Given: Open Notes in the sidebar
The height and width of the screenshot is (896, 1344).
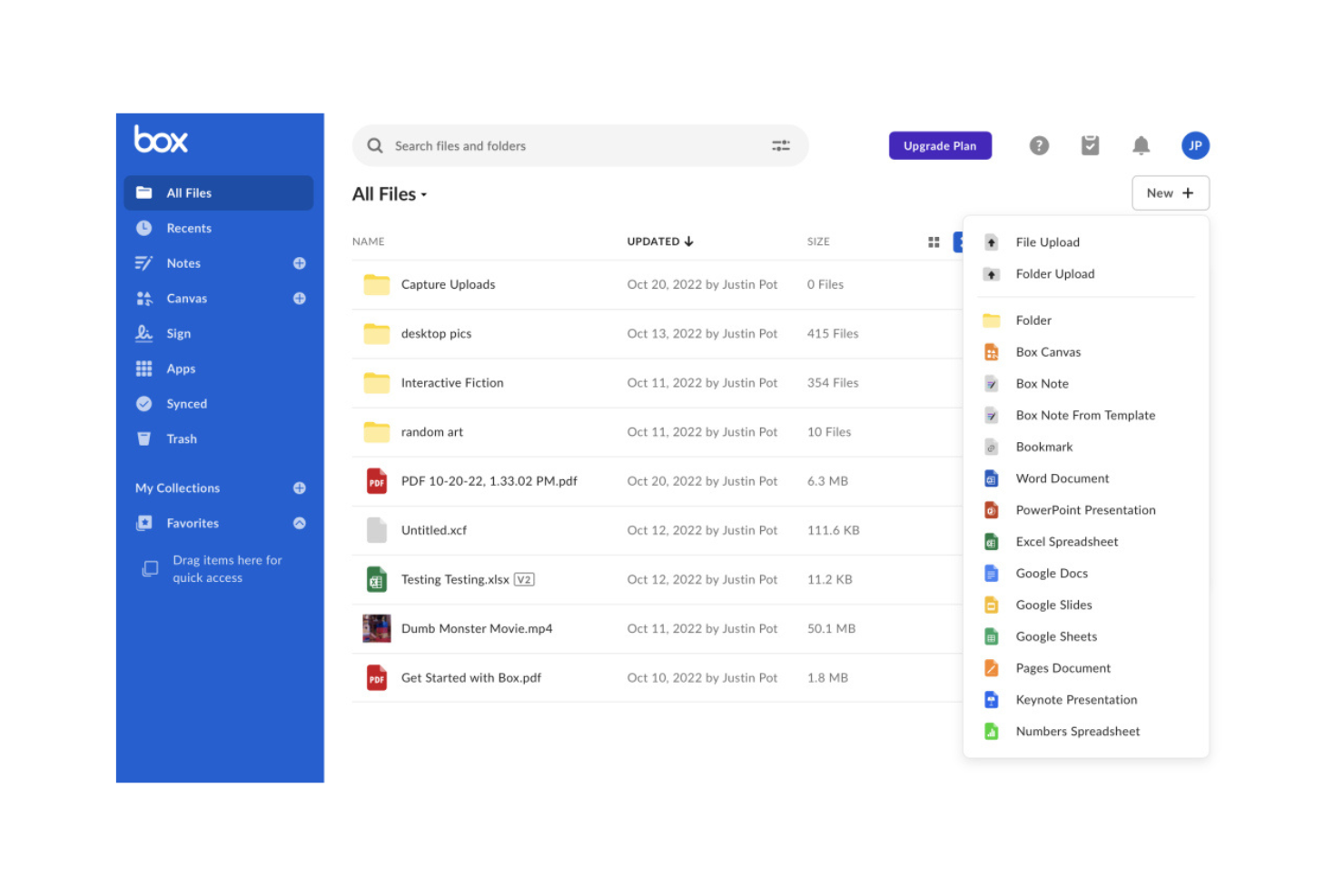Looking at the screenshot, I should (183, 263).
